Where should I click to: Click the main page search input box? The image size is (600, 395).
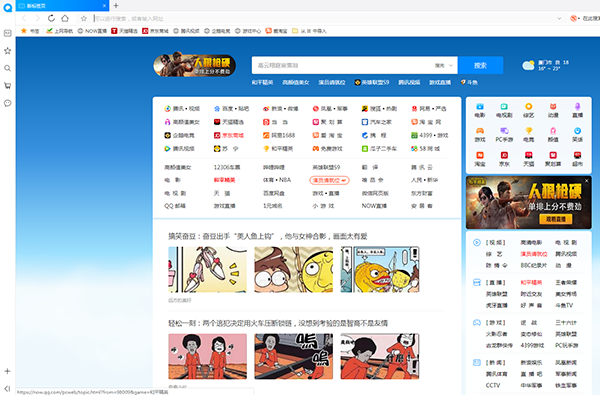[342, 65]
